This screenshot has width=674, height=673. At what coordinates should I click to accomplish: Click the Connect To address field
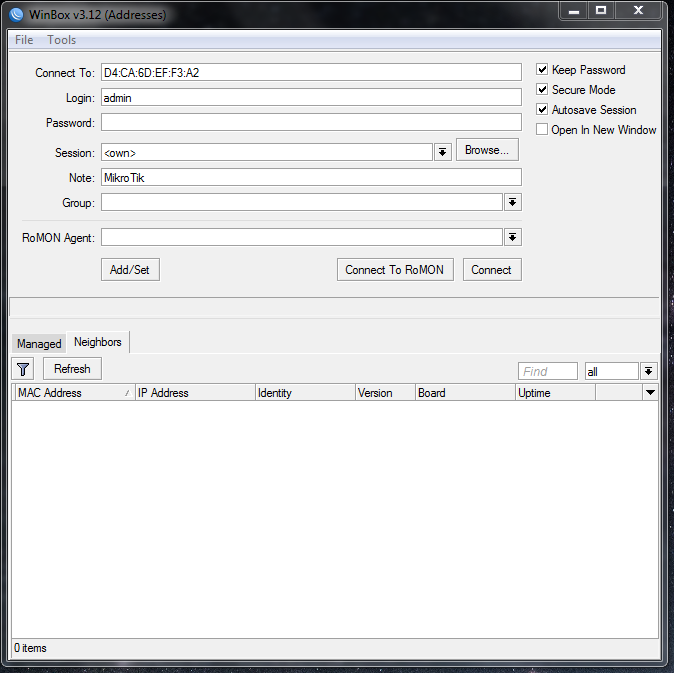(x=311, y=72)
